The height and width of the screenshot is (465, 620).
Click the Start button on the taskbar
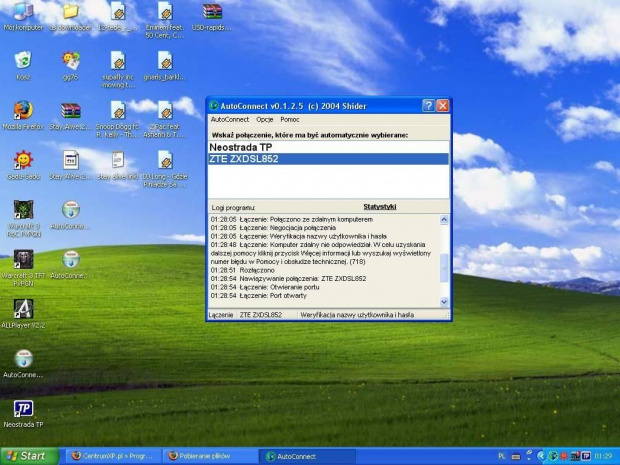point(27,456)
